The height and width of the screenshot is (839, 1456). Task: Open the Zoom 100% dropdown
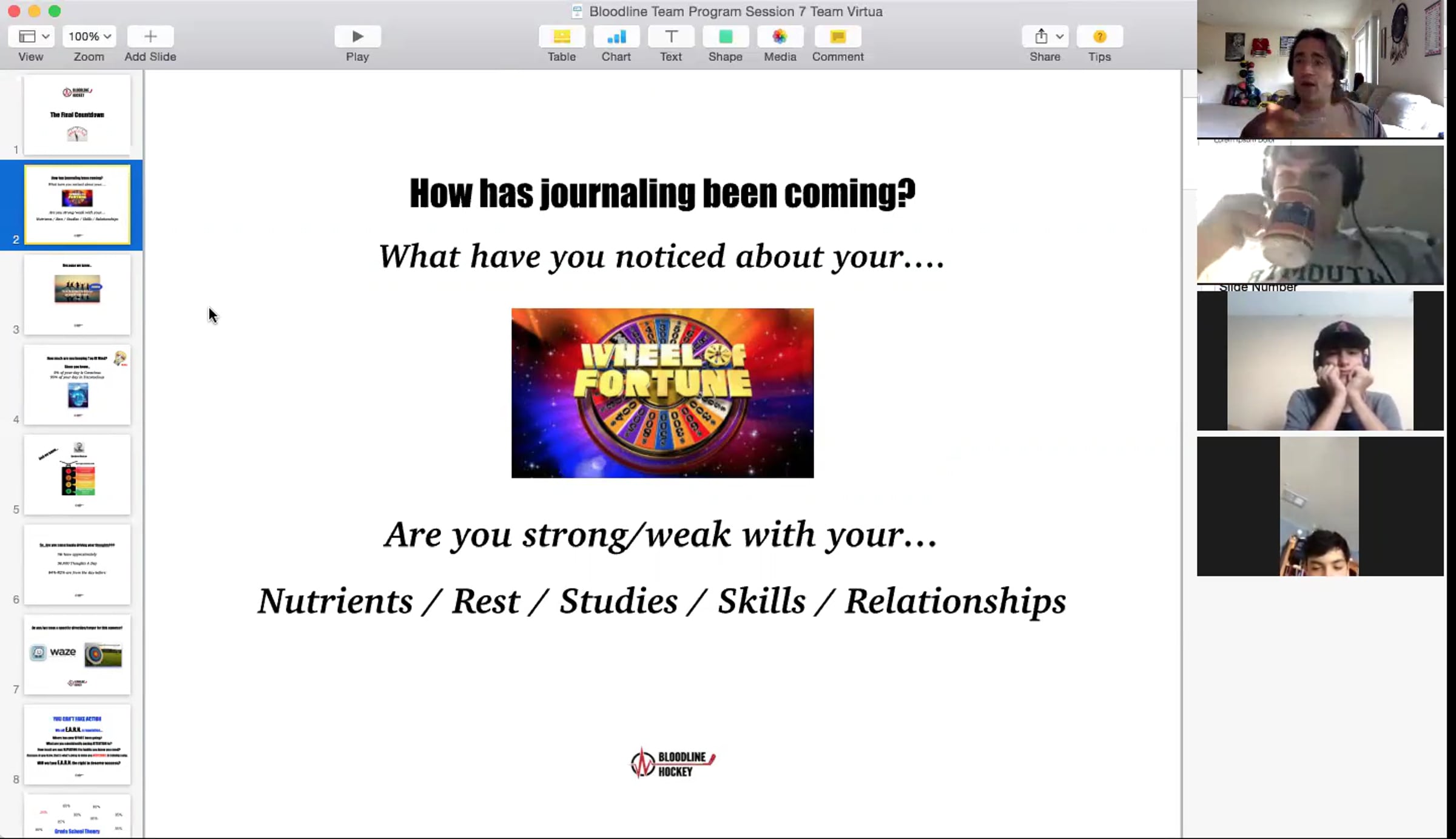(89, 36)
